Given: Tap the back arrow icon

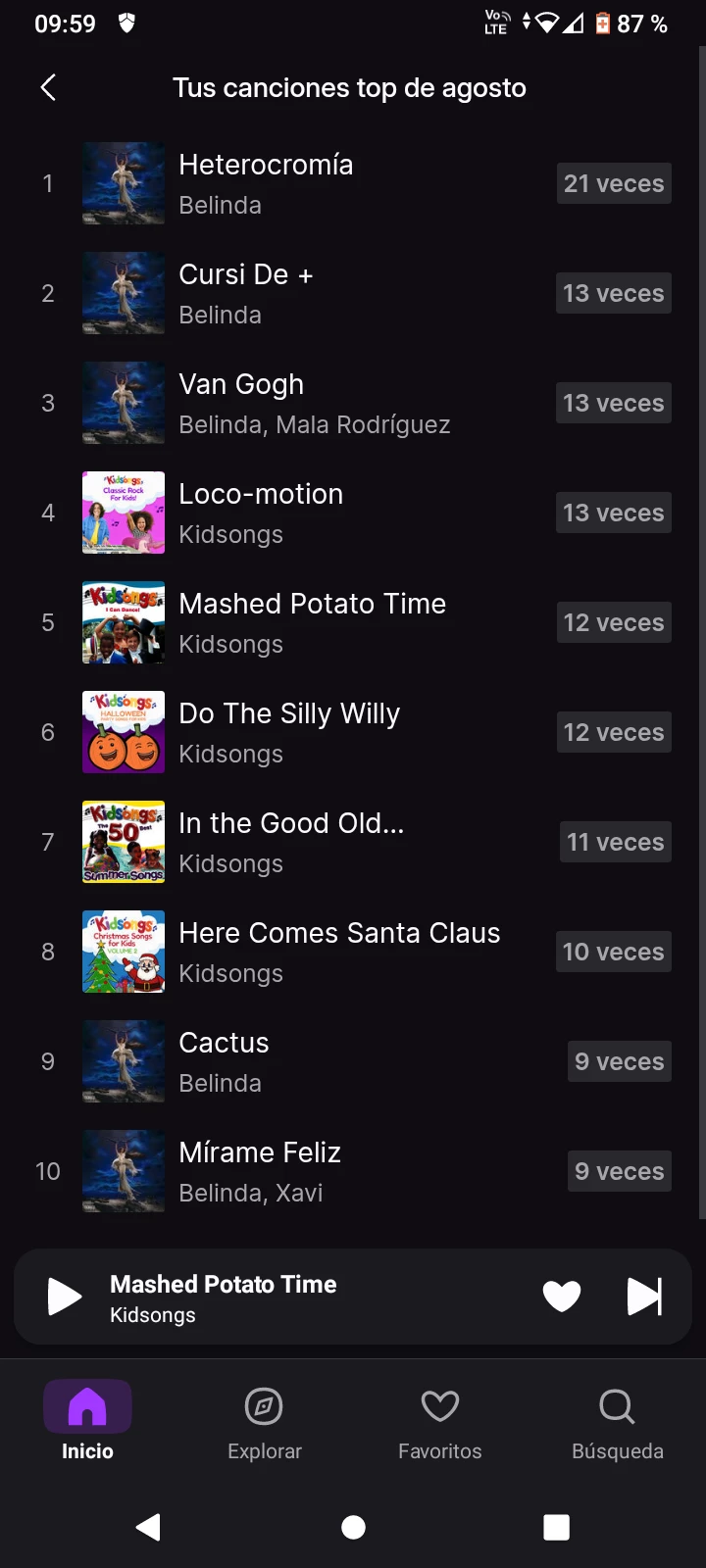Looking at the screenshot, I should coord(48,87).
